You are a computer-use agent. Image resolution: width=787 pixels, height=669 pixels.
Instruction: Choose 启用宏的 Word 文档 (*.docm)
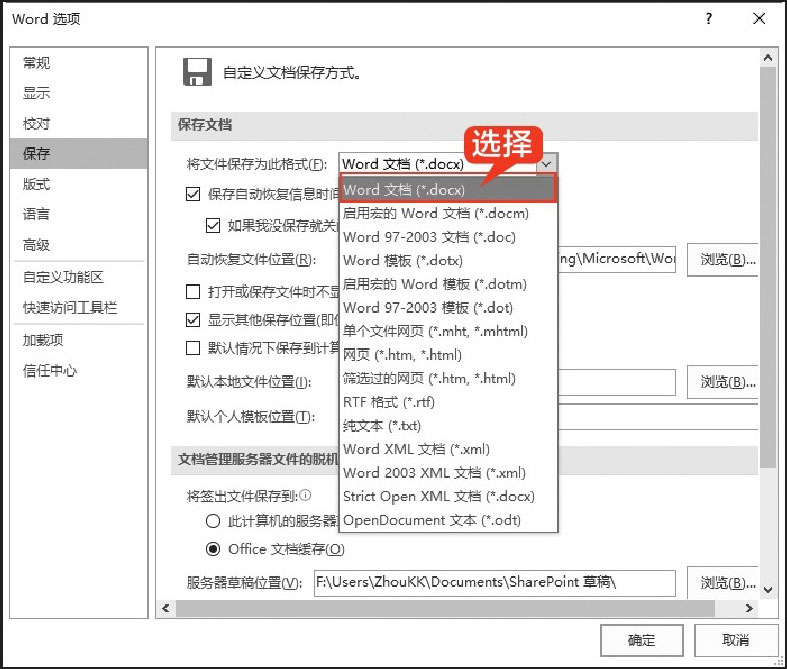[448, 213]
